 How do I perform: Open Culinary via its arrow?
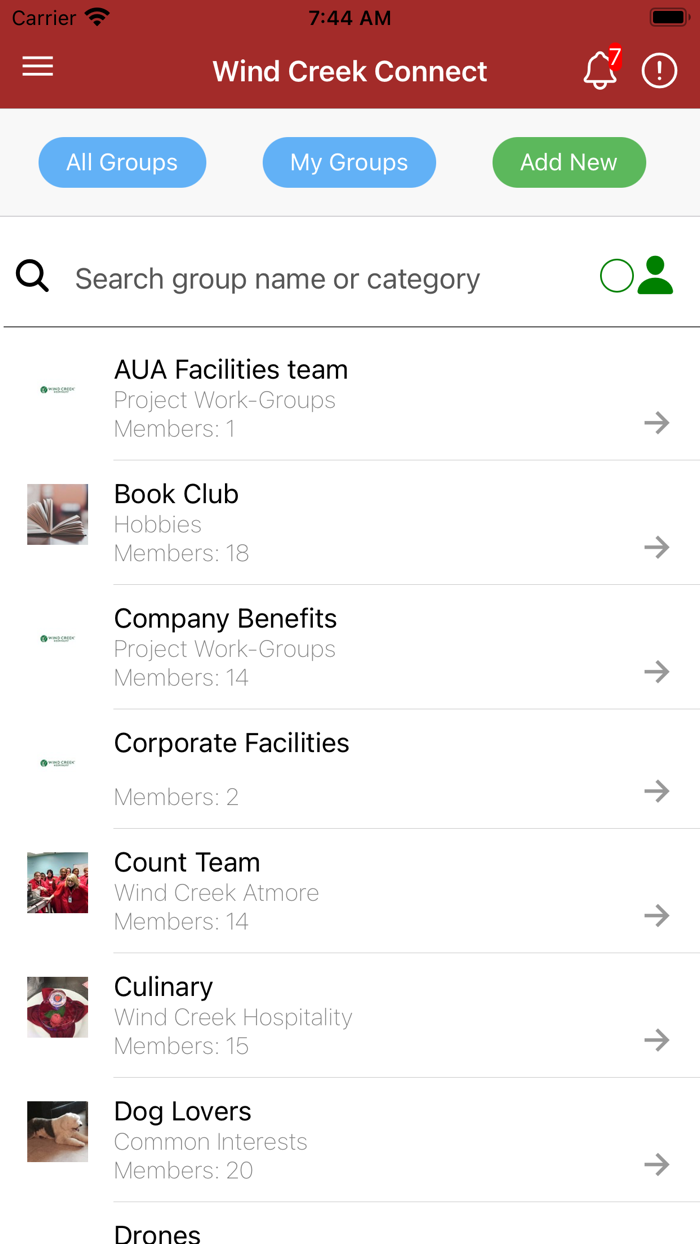(657, 1040)
